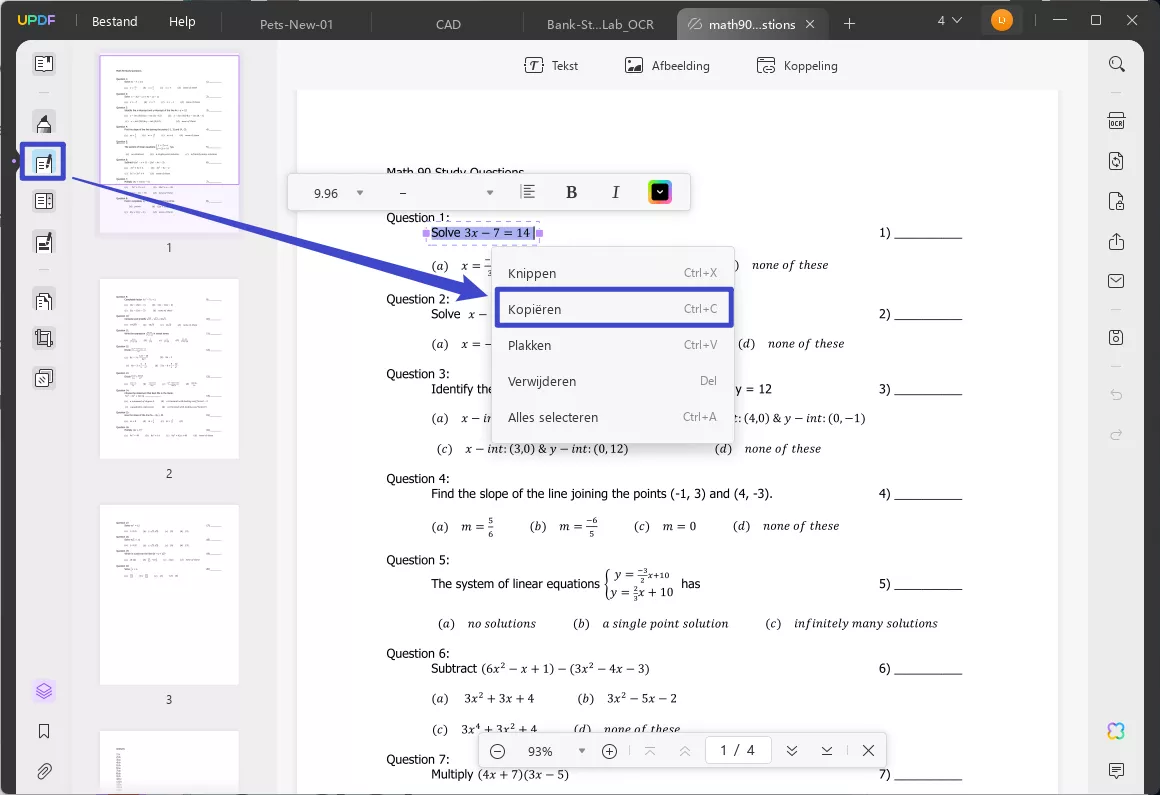The image size is (1160, 795).
Task: Open the text alignment option
Action: (528, 192)
